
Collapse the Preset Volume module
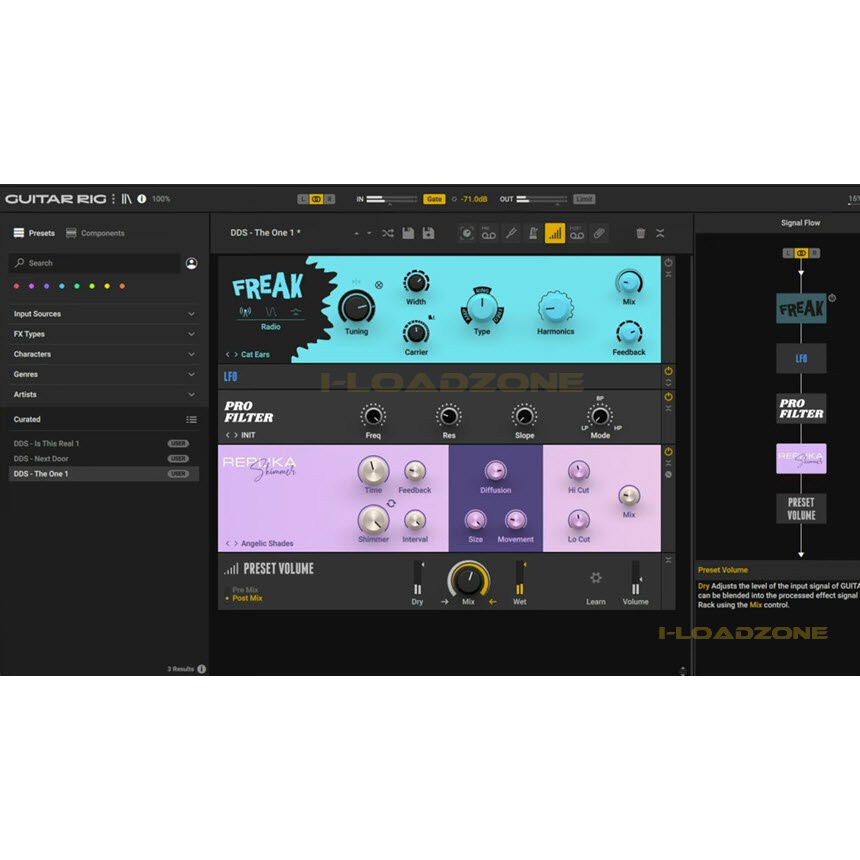pyautogui.click(x=669, y=560)
